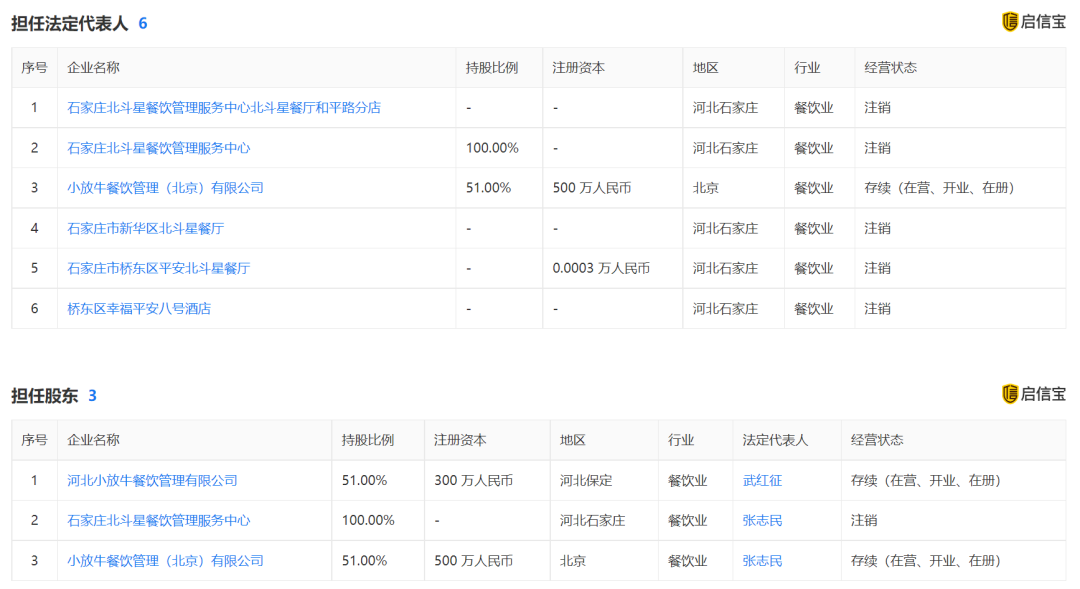Viewport: 1080px width, 589px height.
Task: Click 北京 region cell in shareholder table
Action: pos(573,561)
